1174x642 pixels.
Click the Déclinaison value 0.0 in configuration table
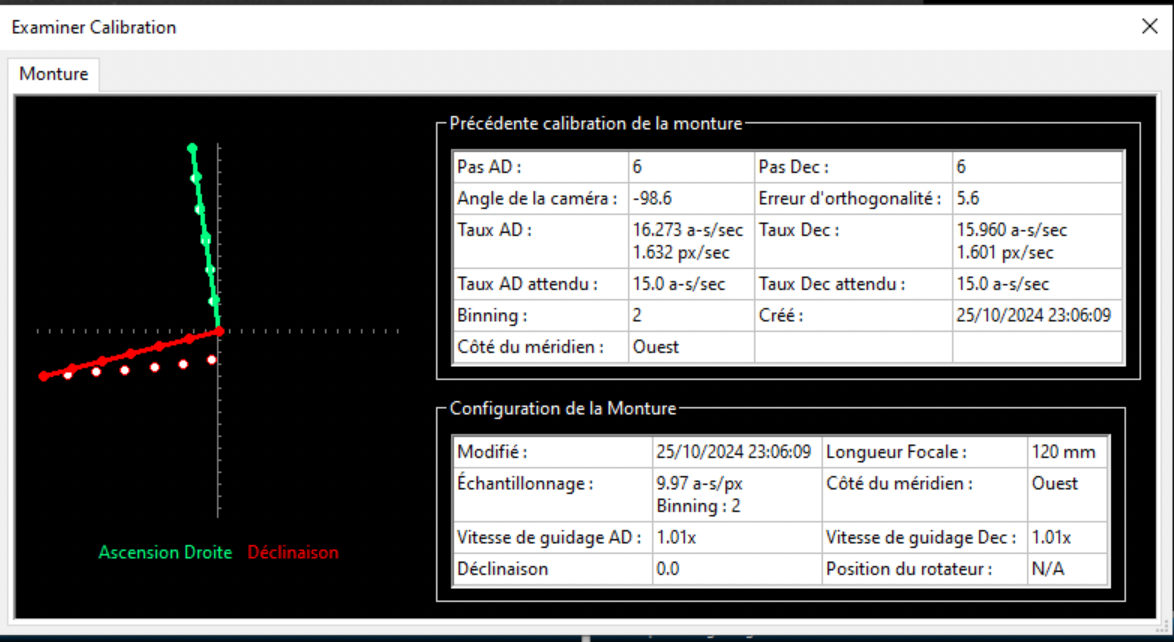(668, 569)
